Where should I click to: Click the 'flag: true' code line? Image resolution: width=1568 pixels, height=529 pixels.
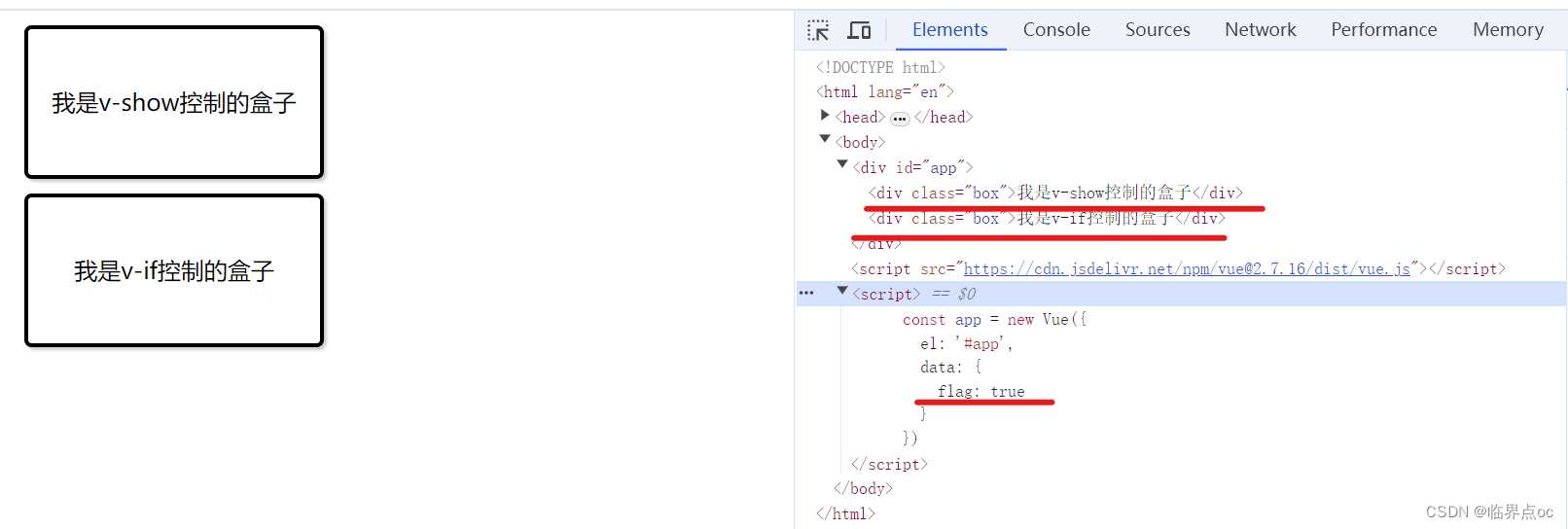[x=981, y=391]
